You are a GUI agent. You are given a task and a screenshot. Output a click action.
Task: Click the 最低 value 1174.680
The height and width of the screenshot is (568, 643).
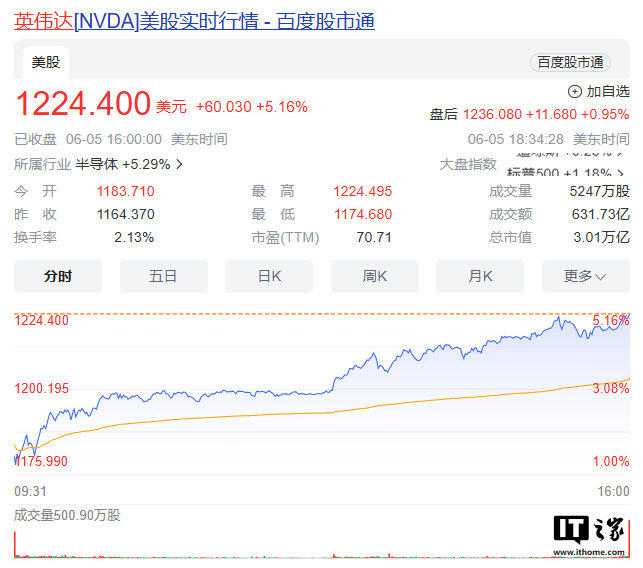(x=363, y=214)
